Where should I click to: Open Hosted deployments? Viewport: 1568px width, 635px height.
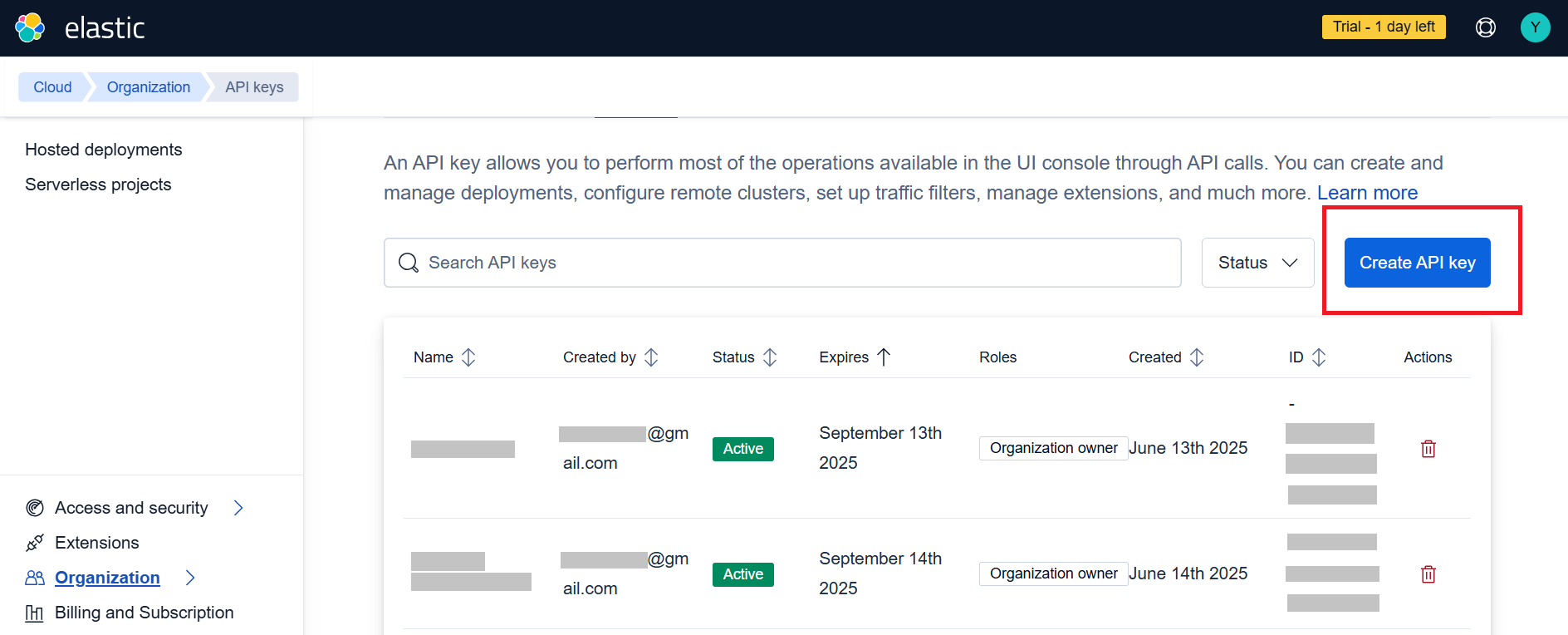pyautogui.click(x=104, y=150)
